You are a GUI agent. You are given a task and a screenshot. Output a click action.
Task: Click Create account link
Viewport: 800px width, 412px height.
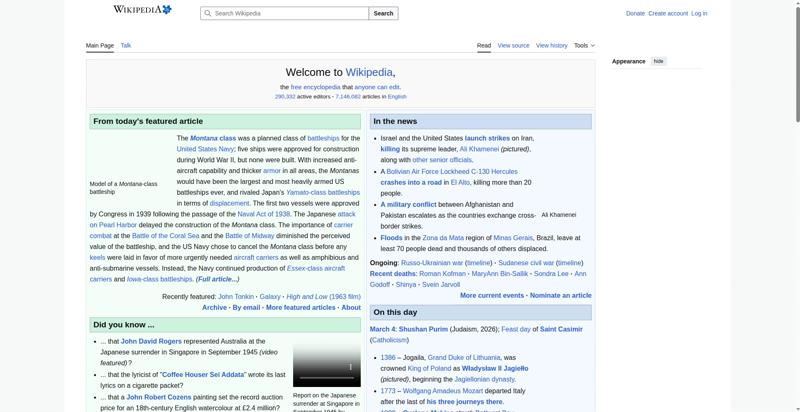click(668, 14)
